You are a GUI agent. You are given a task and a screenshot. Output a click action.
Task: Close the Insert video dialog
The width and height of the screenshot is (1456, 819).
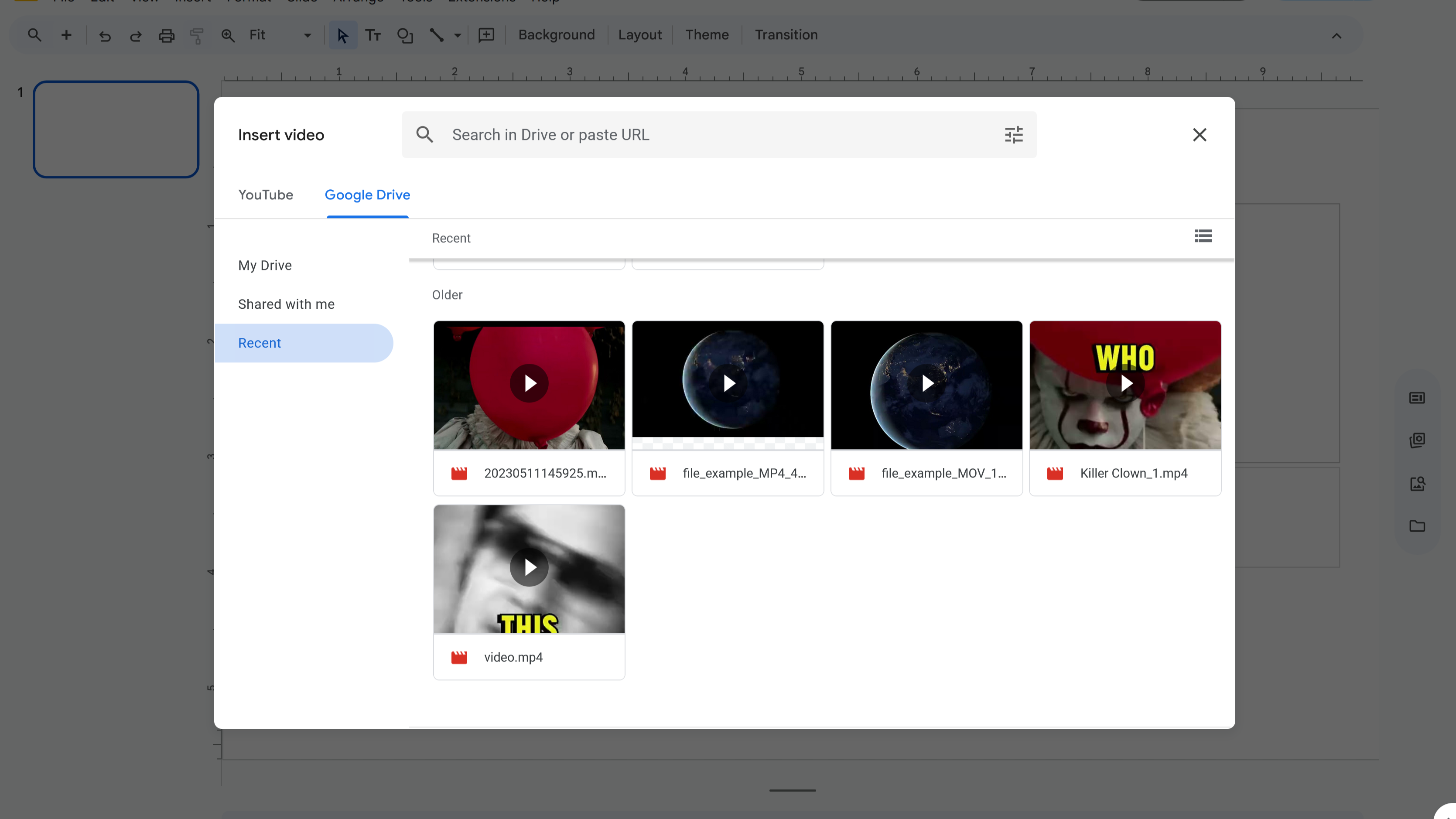(1200, 134)
